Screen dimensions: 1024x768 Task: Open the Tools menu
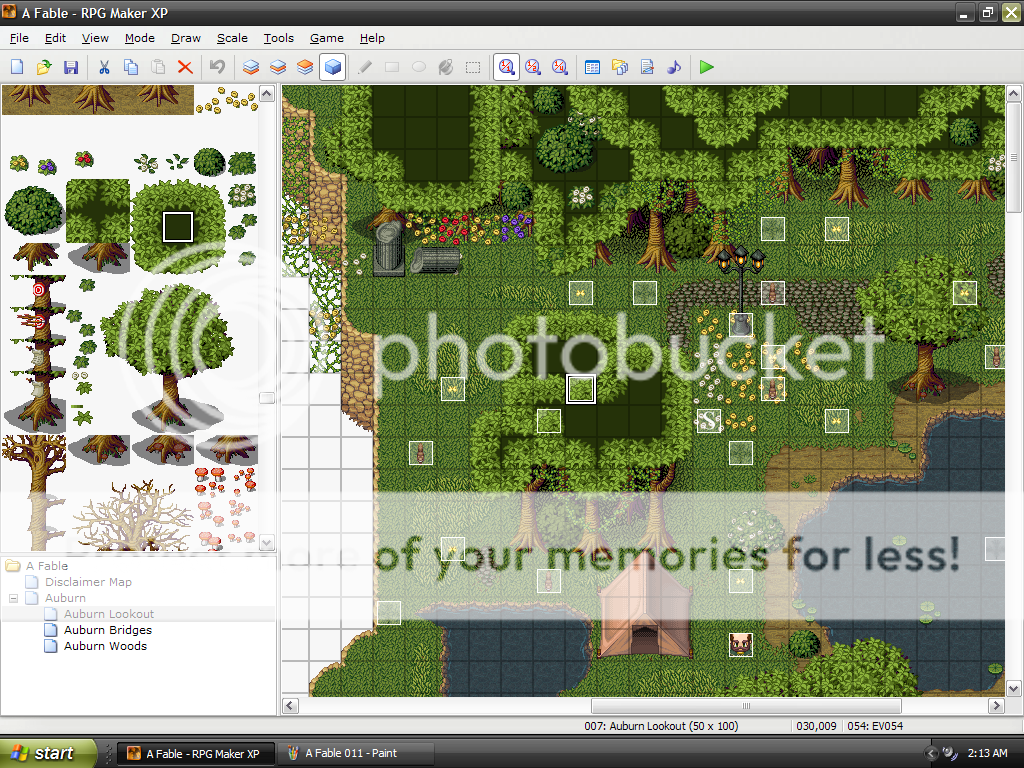[x=278, y=38]
